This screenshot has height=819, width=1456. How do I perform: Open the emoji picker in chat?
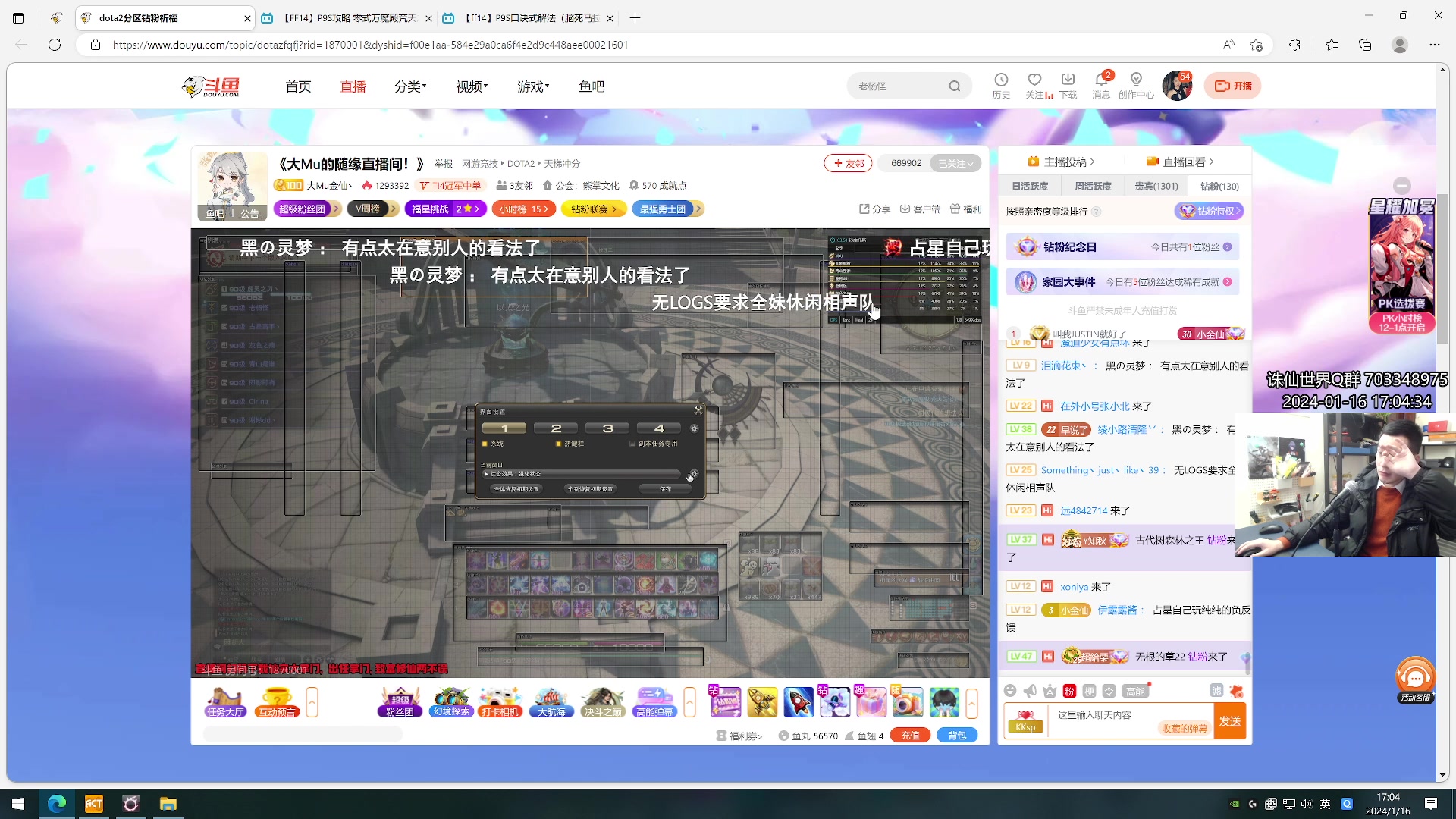click(1010, 691)
